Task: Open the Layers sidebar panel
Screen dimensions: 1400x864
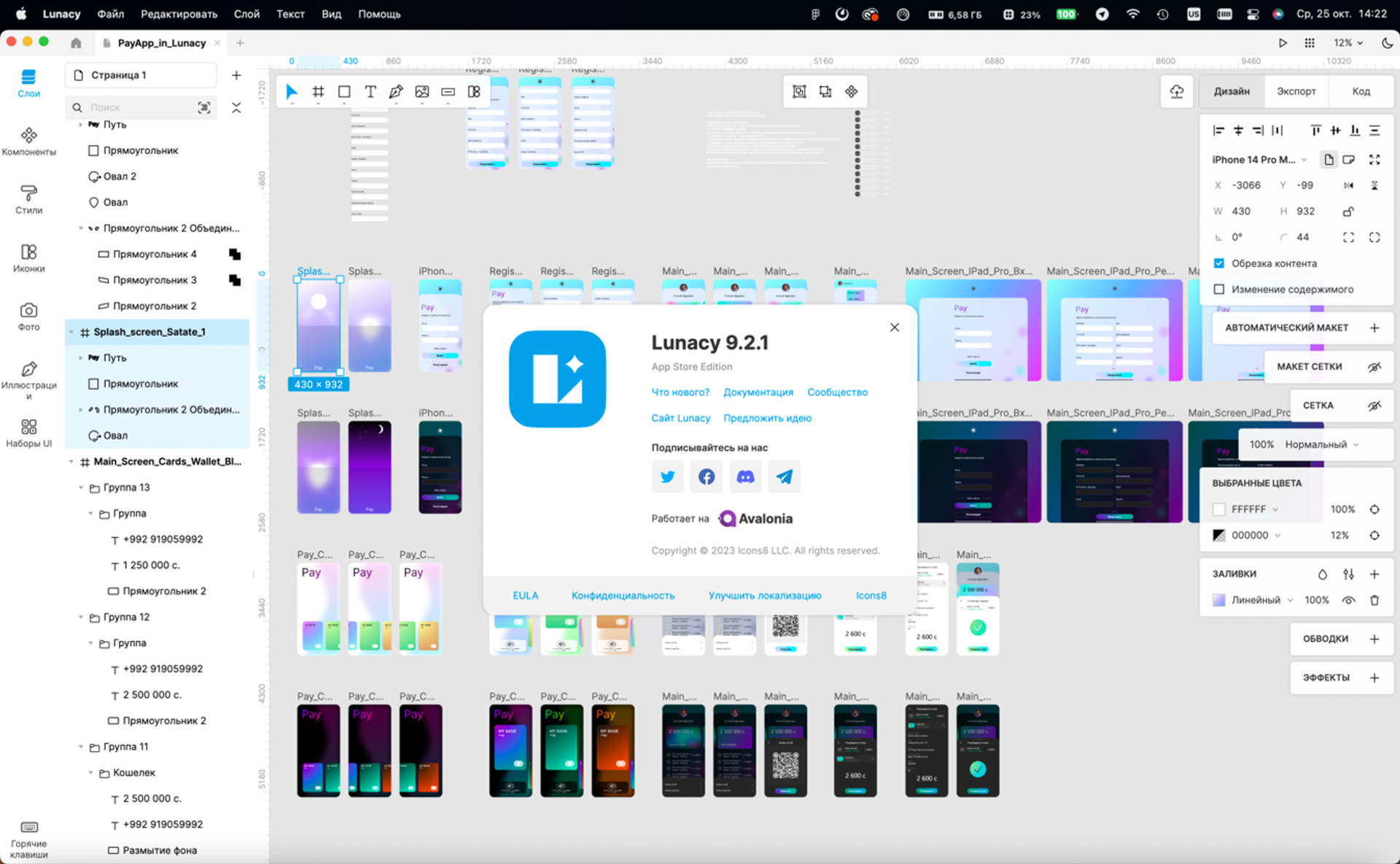Action: [28, 84]
